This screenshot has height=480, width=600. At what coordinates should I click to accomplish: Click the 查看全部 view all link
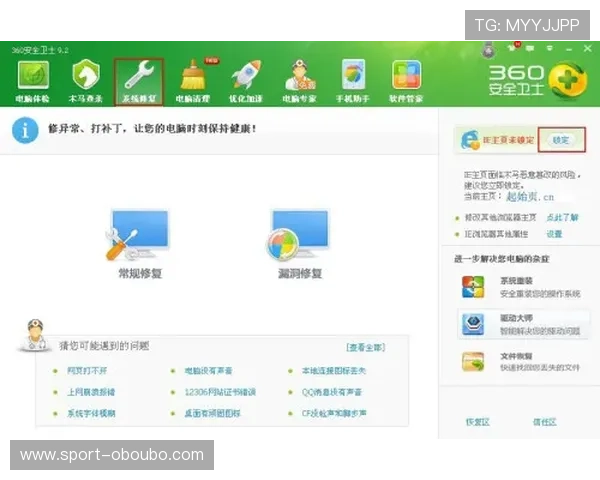365,347
